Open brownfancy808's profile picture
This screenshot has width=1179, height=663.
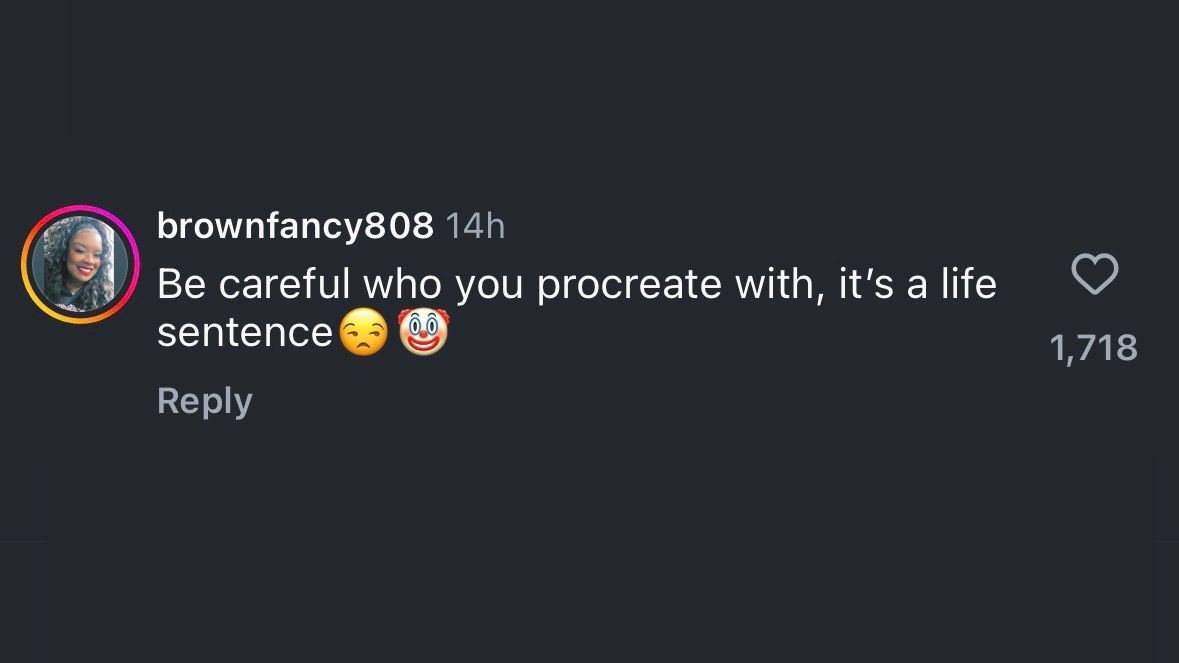point(79,265)
